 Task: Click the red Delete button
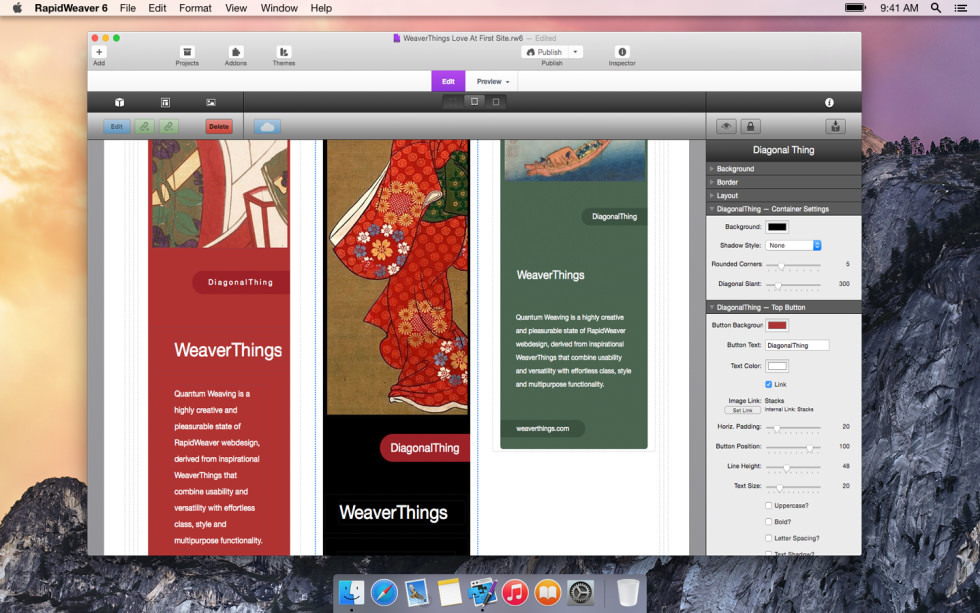click(219, 126)
